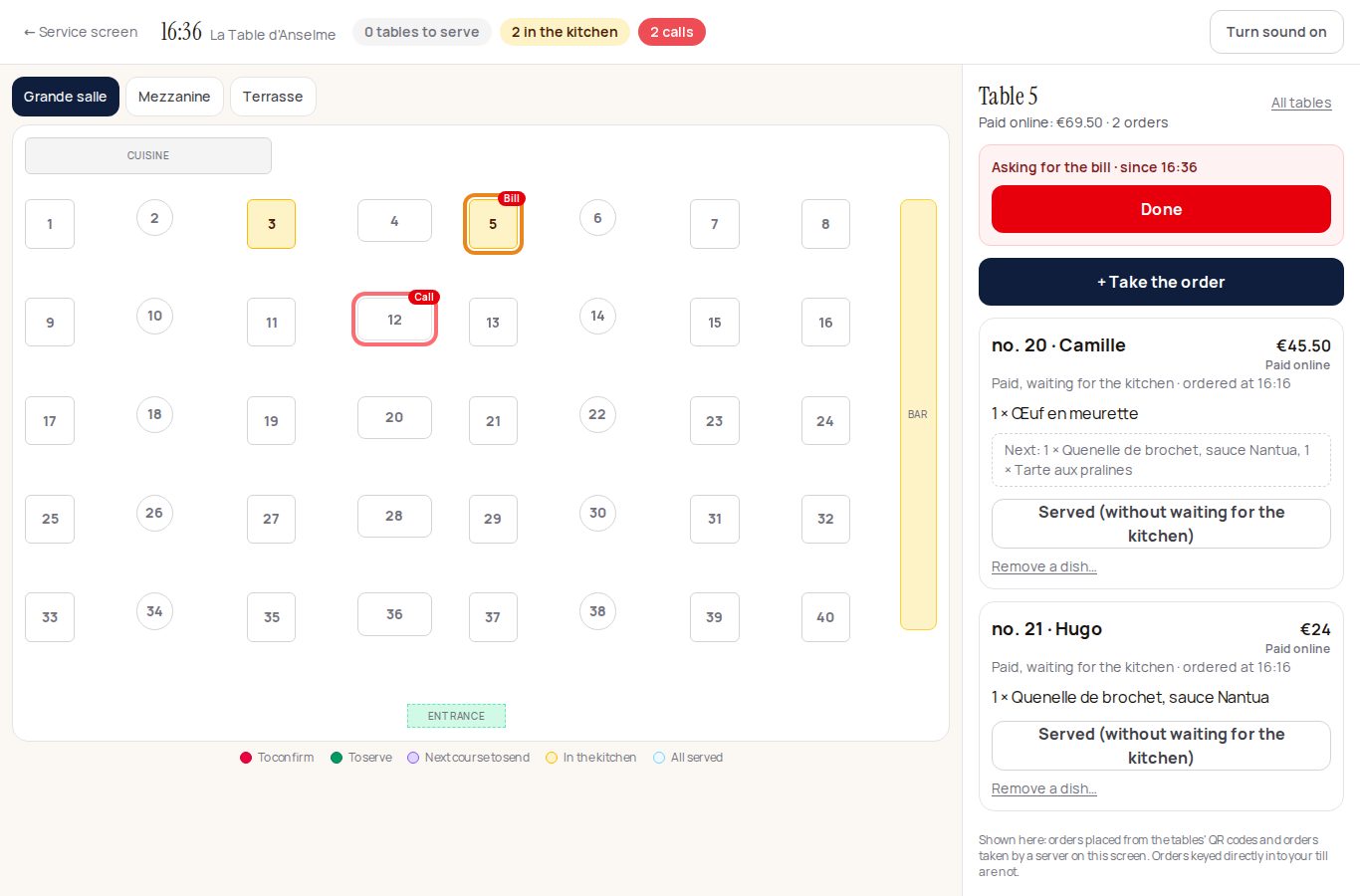Select table 33
This screenshot has height=896, width=1360.
click(x=50, y=617)
